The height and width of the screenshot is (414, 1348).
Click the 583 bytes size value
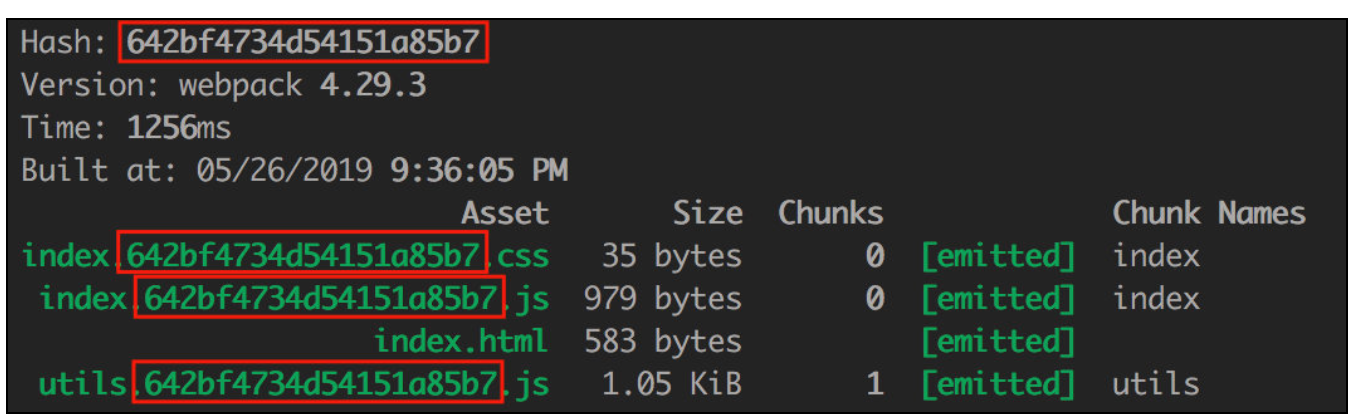[663, 342]
